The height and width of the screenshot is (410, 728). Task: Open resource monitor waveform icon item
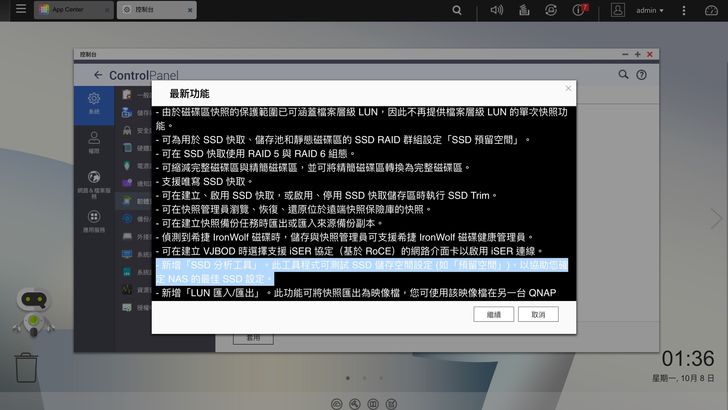point(127,290)
